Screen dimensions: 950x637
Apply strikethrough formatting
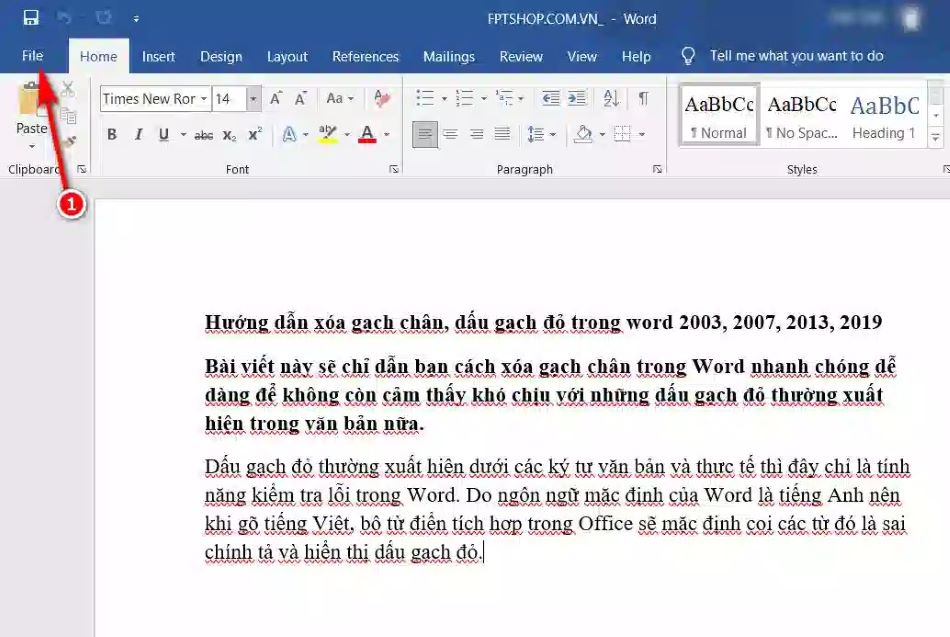click(x=203, y=134)
